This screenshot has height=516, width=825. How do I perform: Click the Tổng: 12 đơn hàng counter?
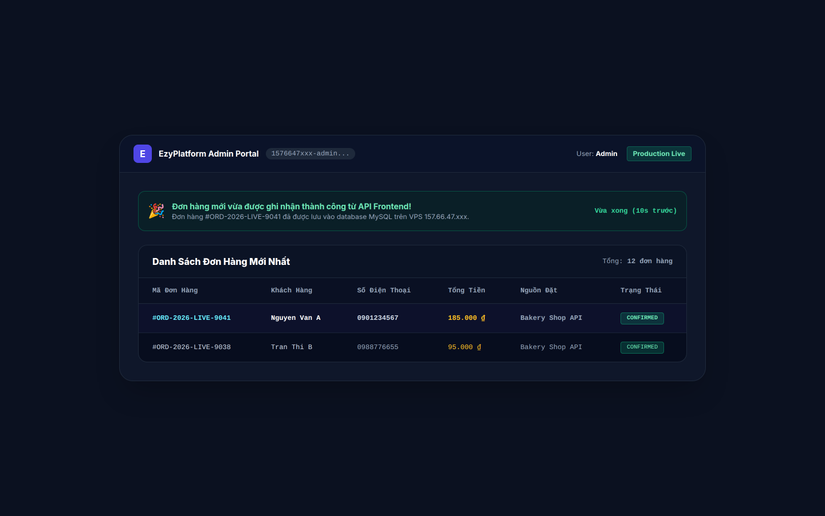coord(637,261)
